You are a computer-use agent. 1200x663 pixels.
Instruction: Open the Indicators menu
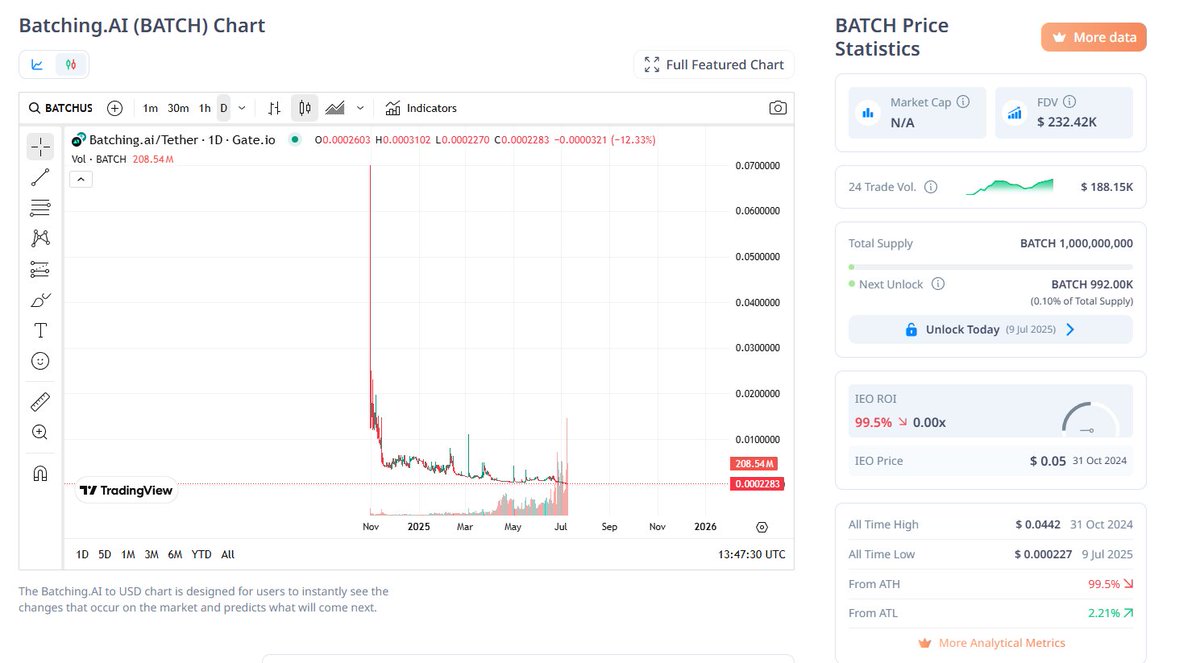click(421, 108)
